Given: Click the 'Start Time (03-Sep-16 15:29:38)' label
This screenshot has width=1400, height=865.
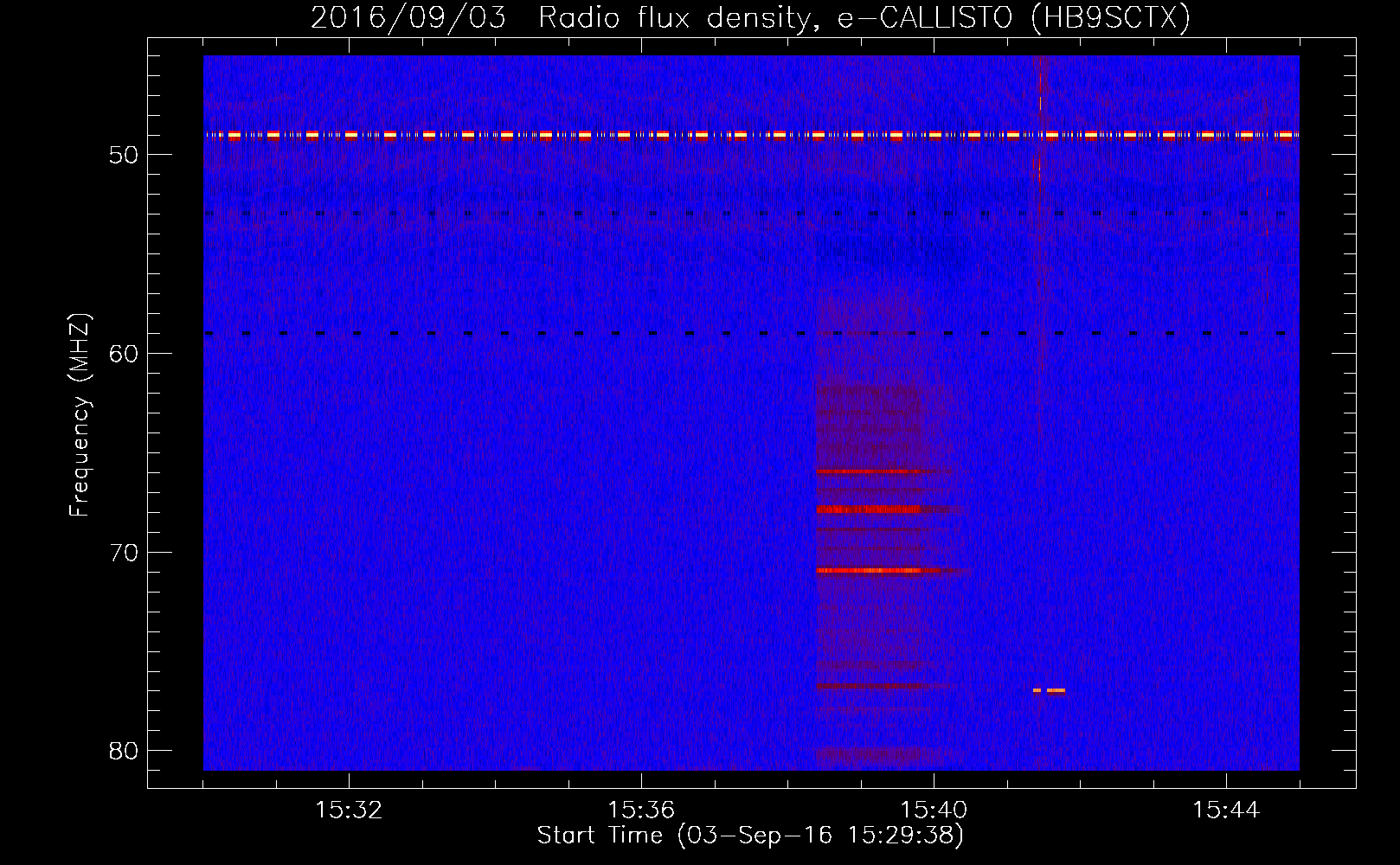Looking at the screenshot, I should click(x=749, y=836).
